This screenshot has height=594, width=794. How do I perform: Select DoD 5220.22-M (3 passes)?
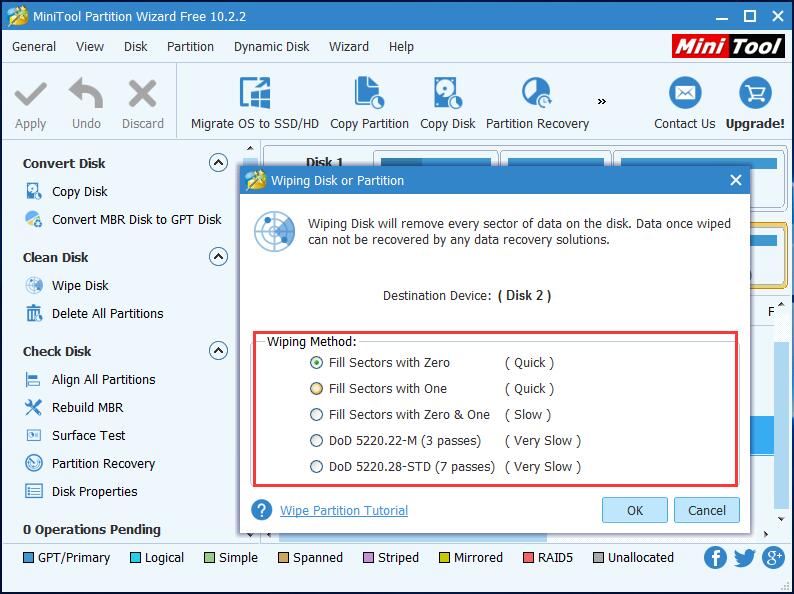click(x=316, y=441)
